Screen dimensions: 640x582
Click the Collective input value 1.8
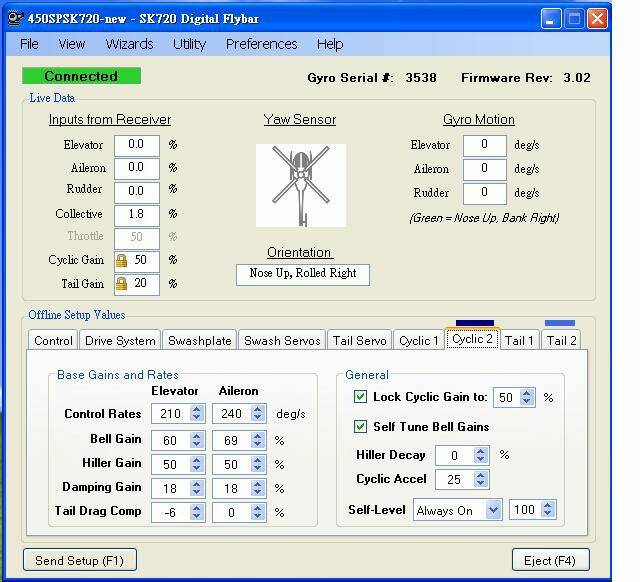[x=137, y=215]
